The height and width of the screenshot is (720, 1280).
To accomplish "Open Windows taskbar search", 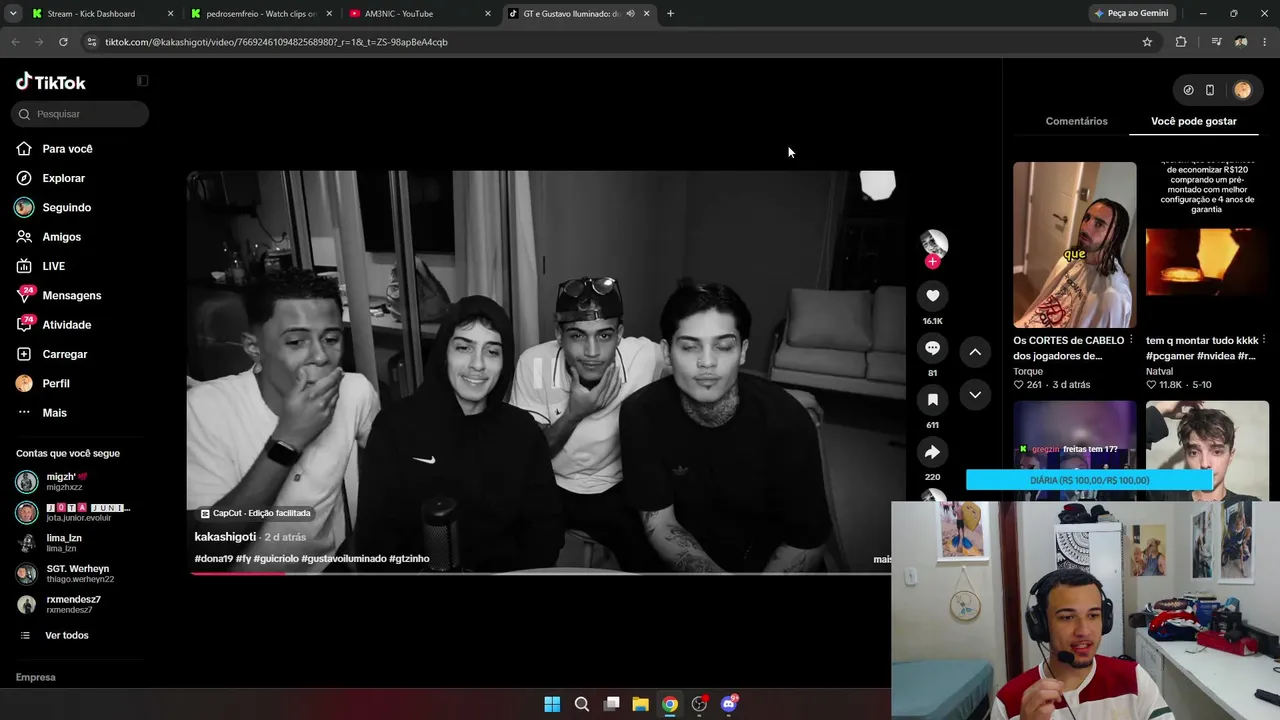I will pos(582,704).
